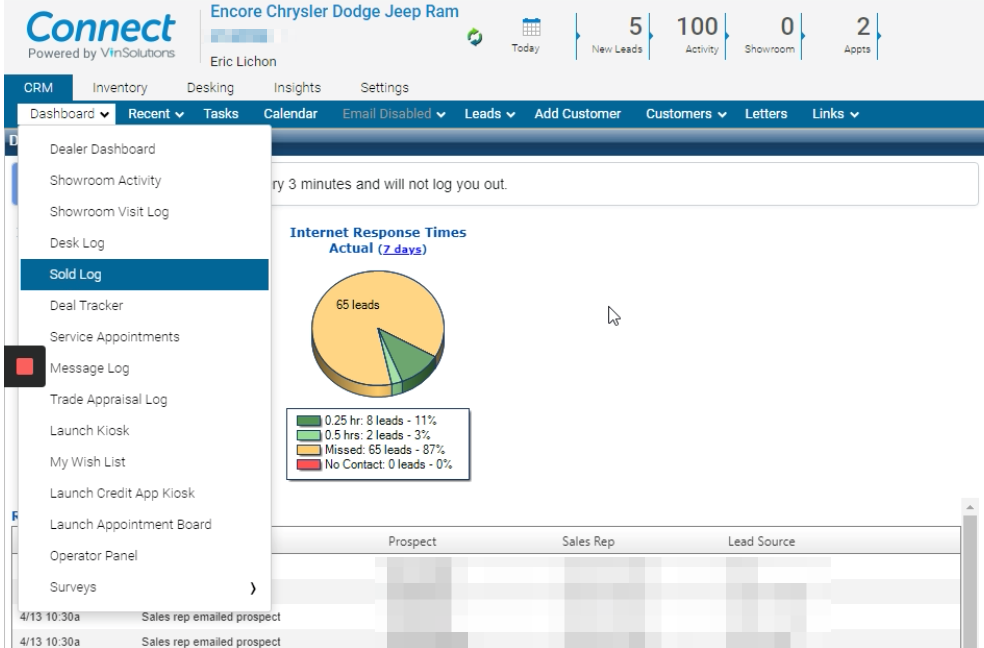Screen dimensions: 984x648
Task: Click the user name Eric Lichon
Action: click(x=243, y=61)
